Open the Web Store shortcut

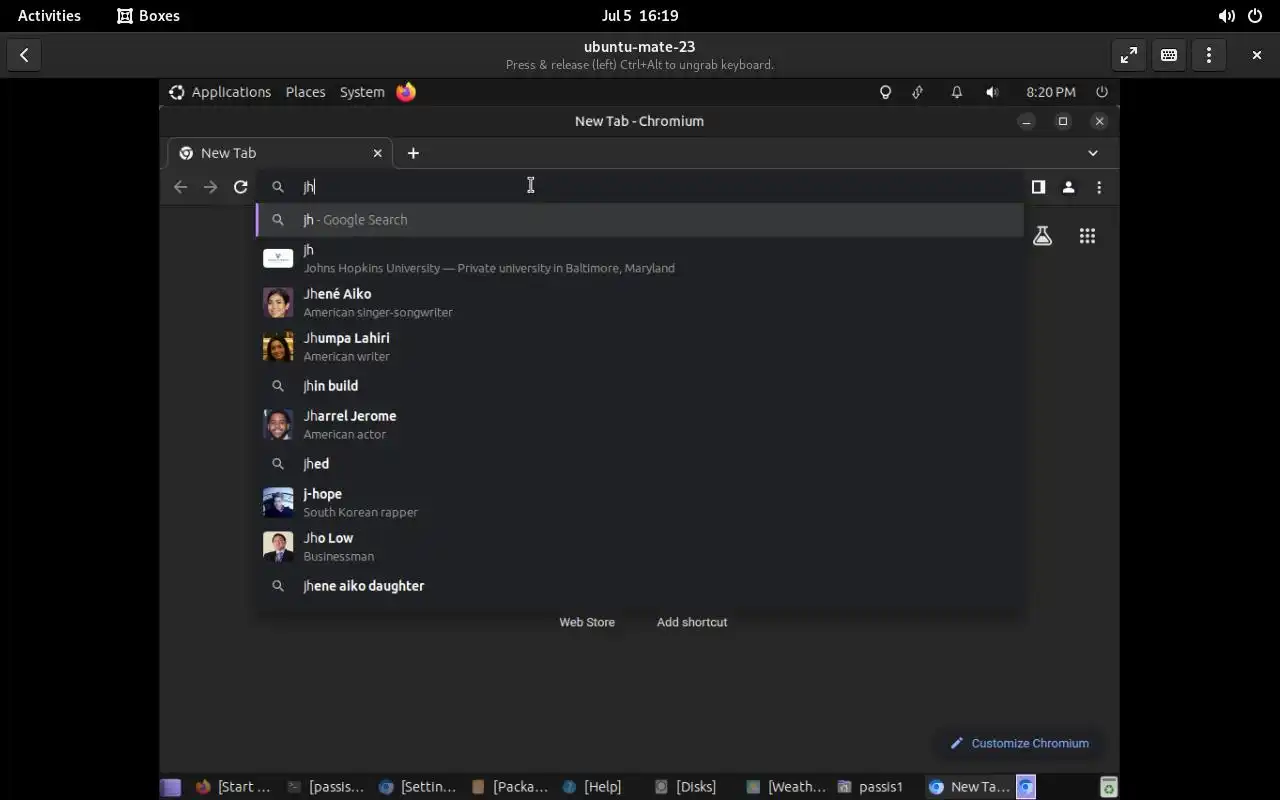click(587, 622)
